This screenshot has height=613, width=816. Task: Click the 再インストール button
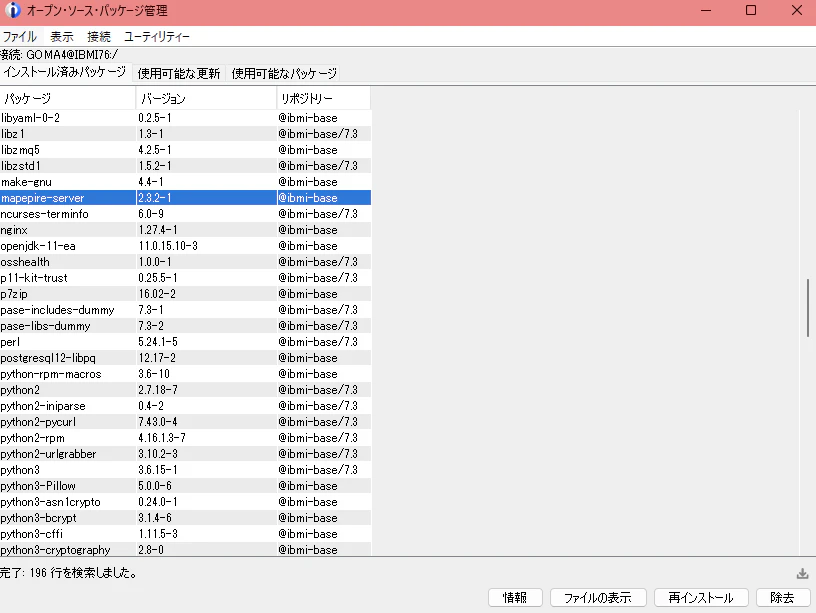[x=701, y=597]
